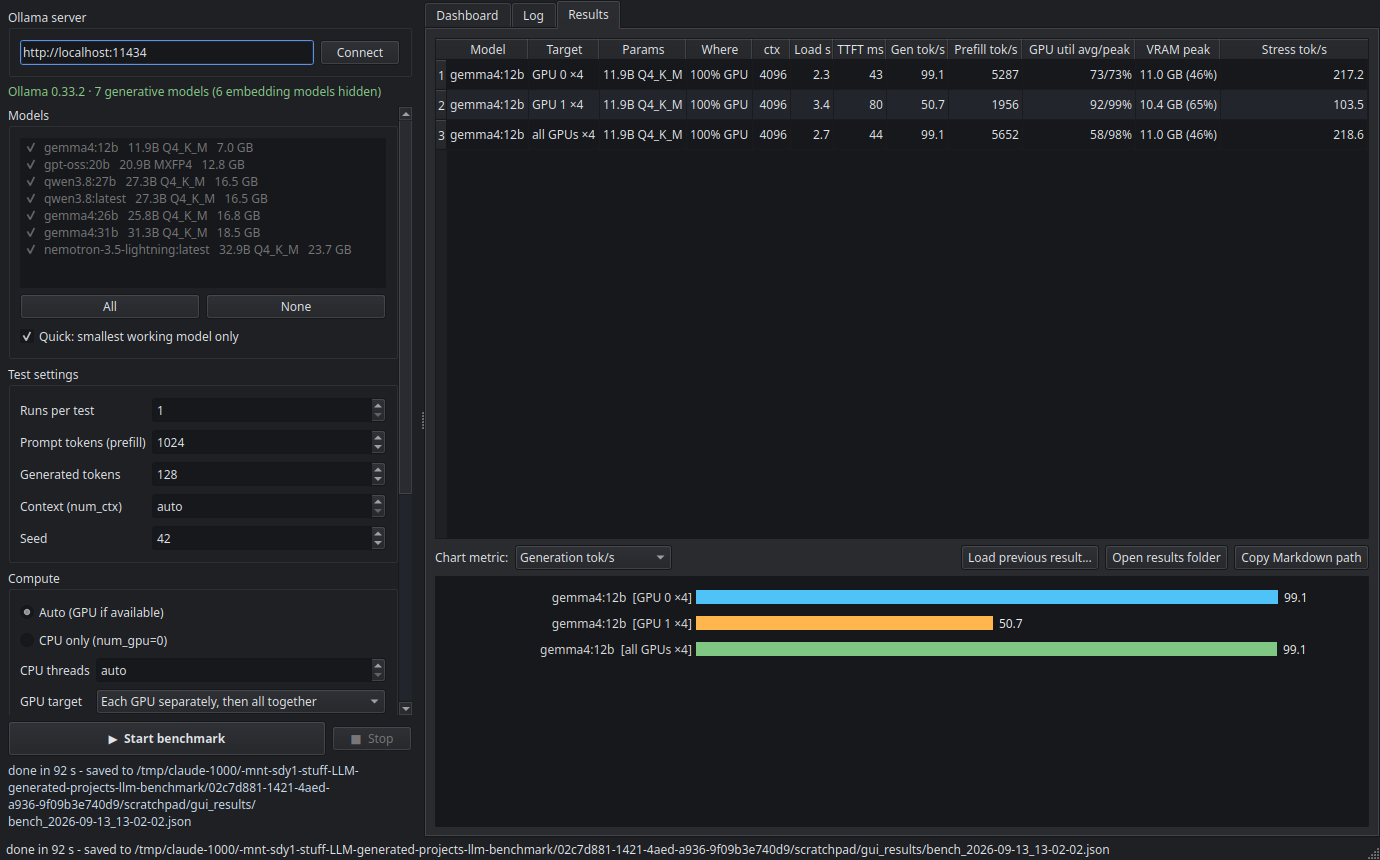
Task: Increase CPU threads with the up arrow
Action: coord(377,665)
